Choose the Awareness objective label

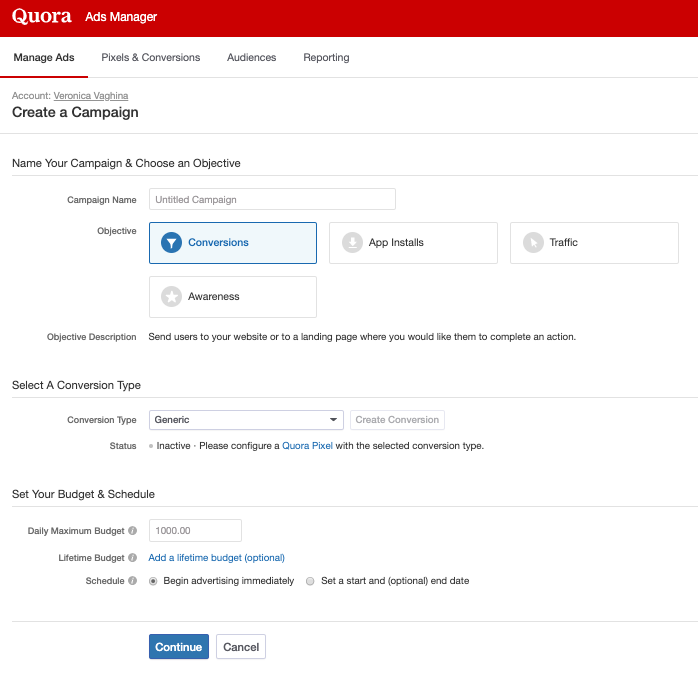[x=214, y=297]
